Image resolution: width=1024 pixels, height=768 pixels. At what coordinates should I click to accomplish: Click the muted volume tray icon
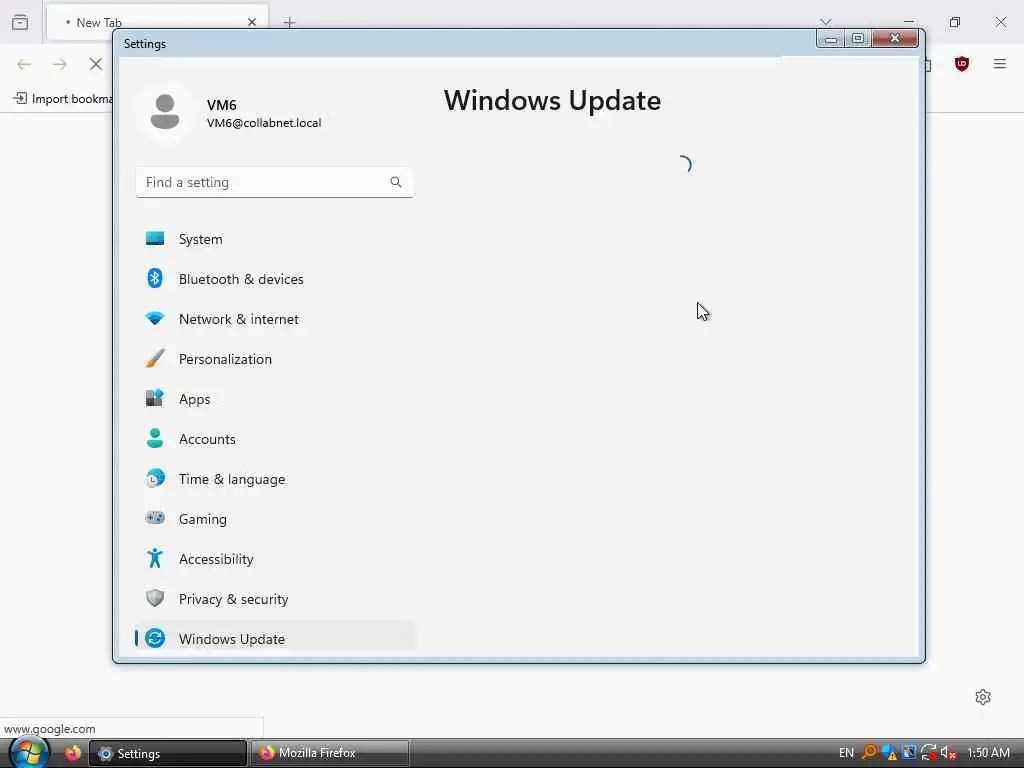[x=948, y=753]
